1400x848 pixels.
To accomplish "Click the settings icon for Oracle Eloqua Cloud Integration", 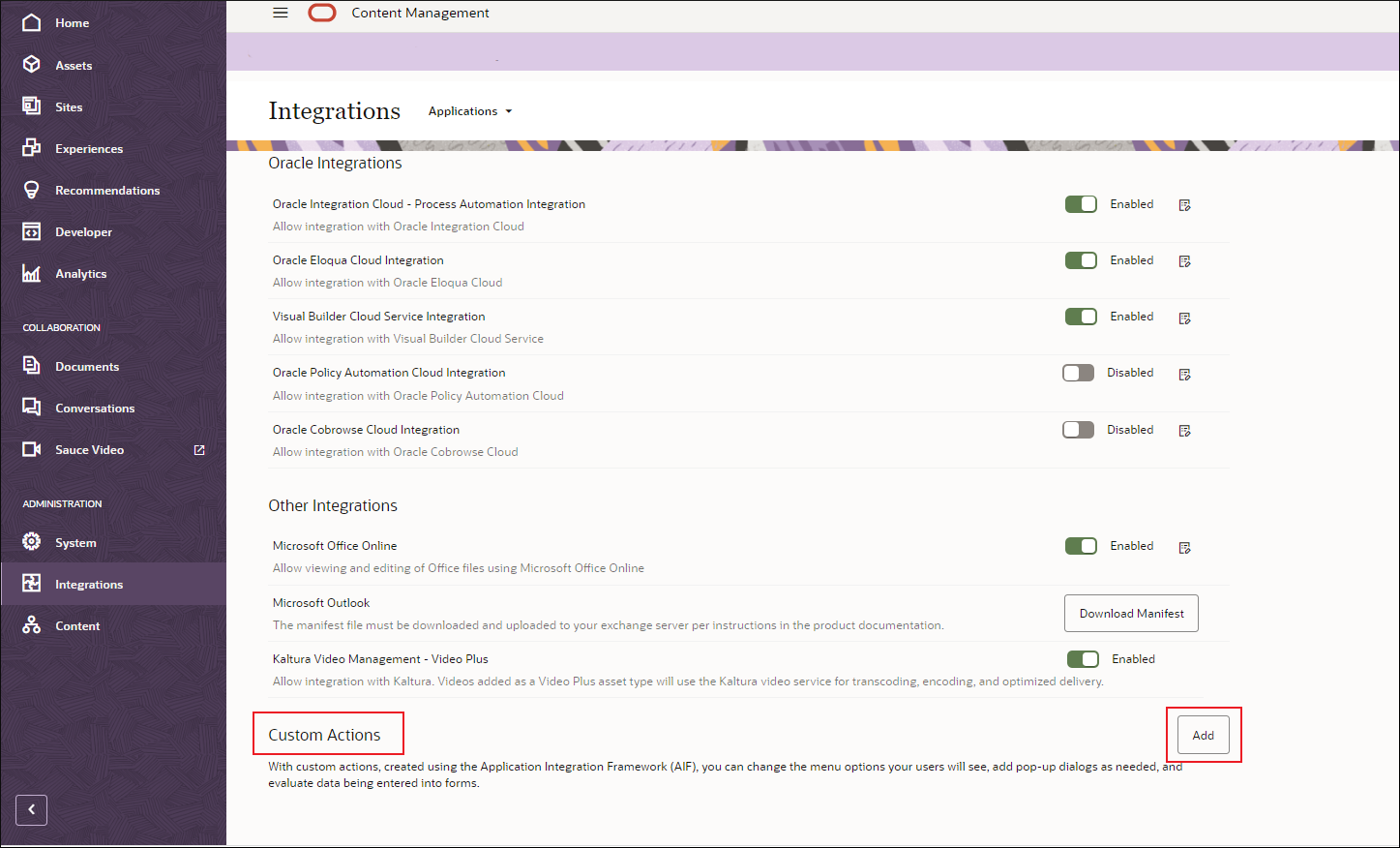I will point(1184,260).
